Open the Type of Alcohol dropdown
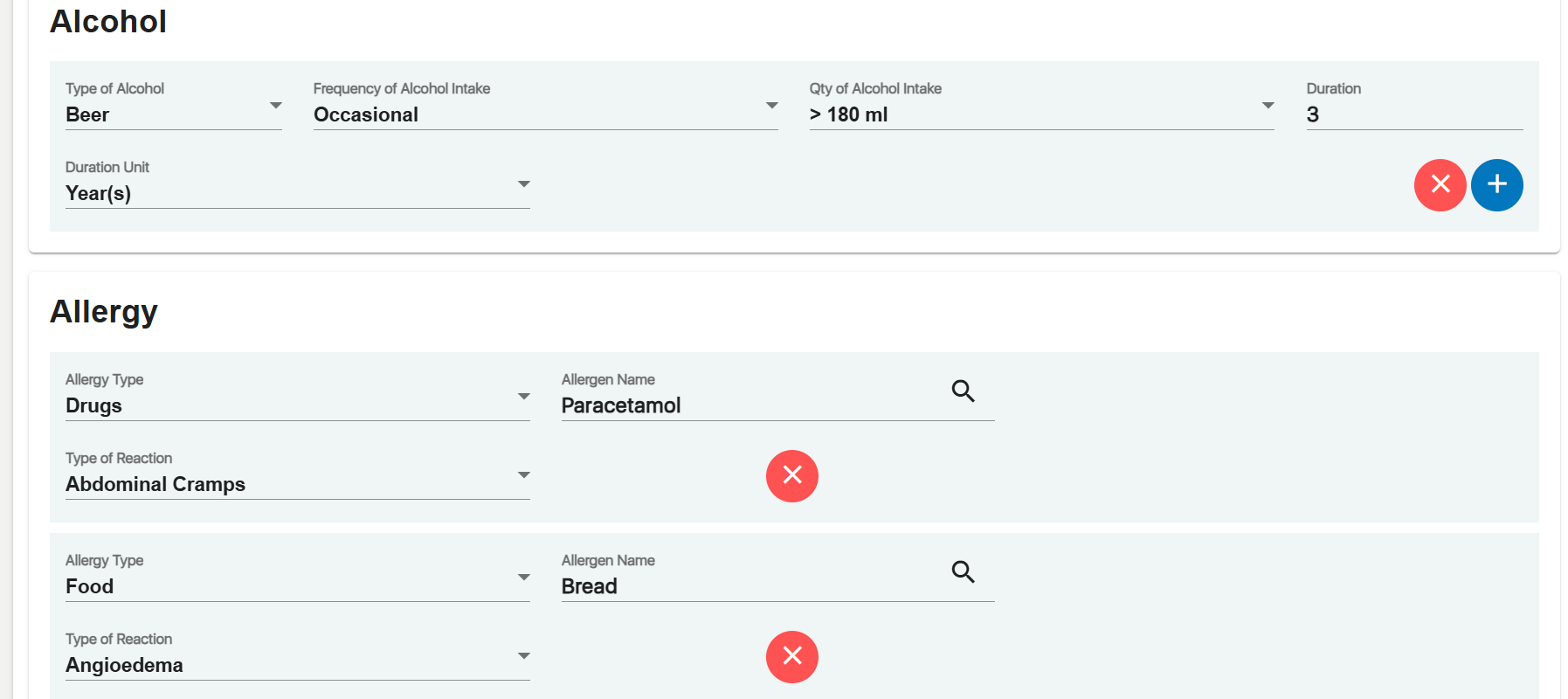Image resolution: width=1568 pixels, height=699 pixels. (275, 106)
